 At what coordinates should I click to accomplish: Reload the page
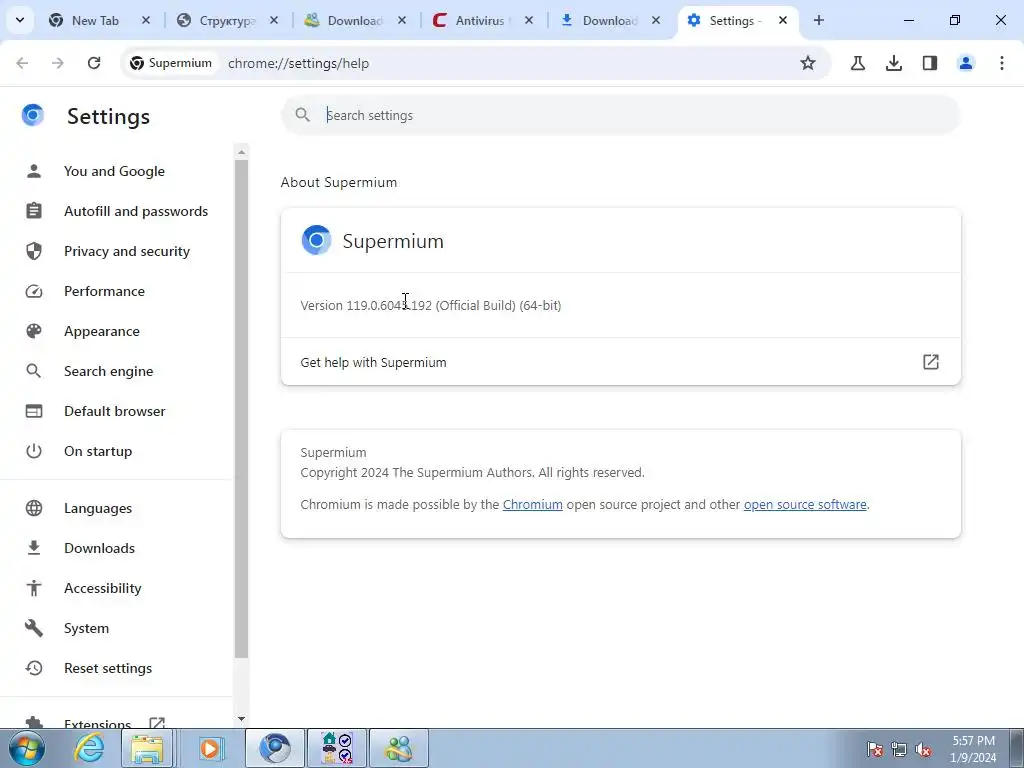click(94, 63)
